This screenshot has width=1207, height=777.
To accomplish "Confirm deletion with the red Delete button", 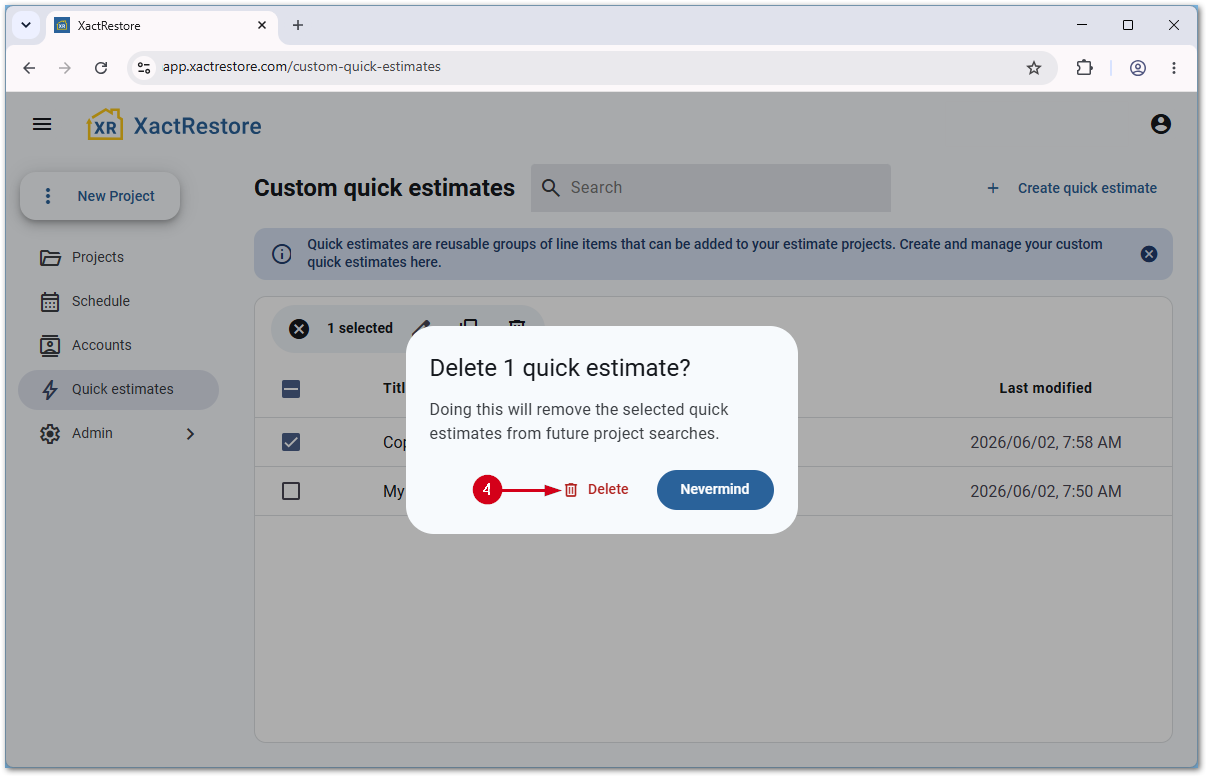I will [x=597, y=490].
